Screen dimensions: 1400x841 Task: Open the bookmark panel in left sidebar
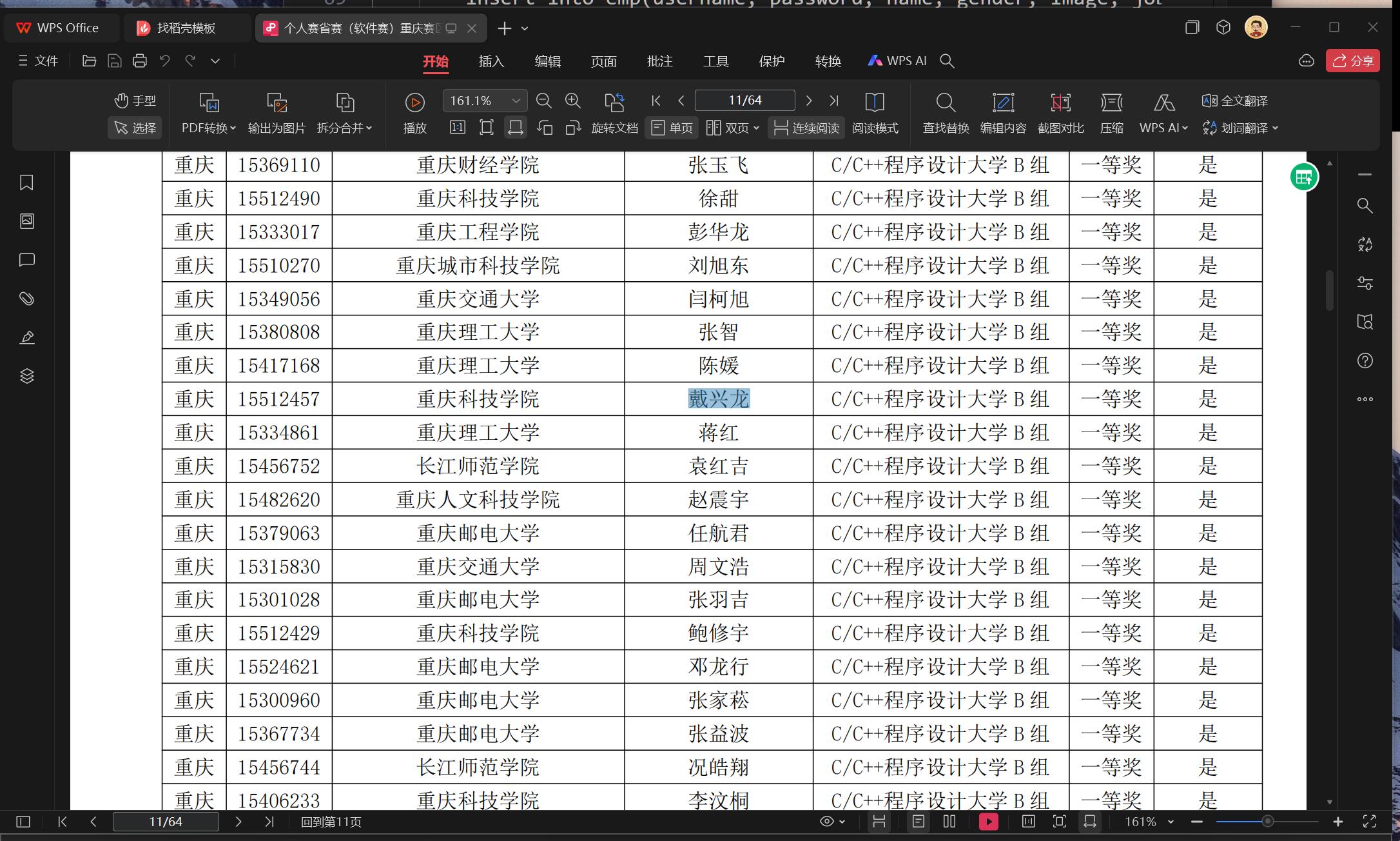click(26, 183)
